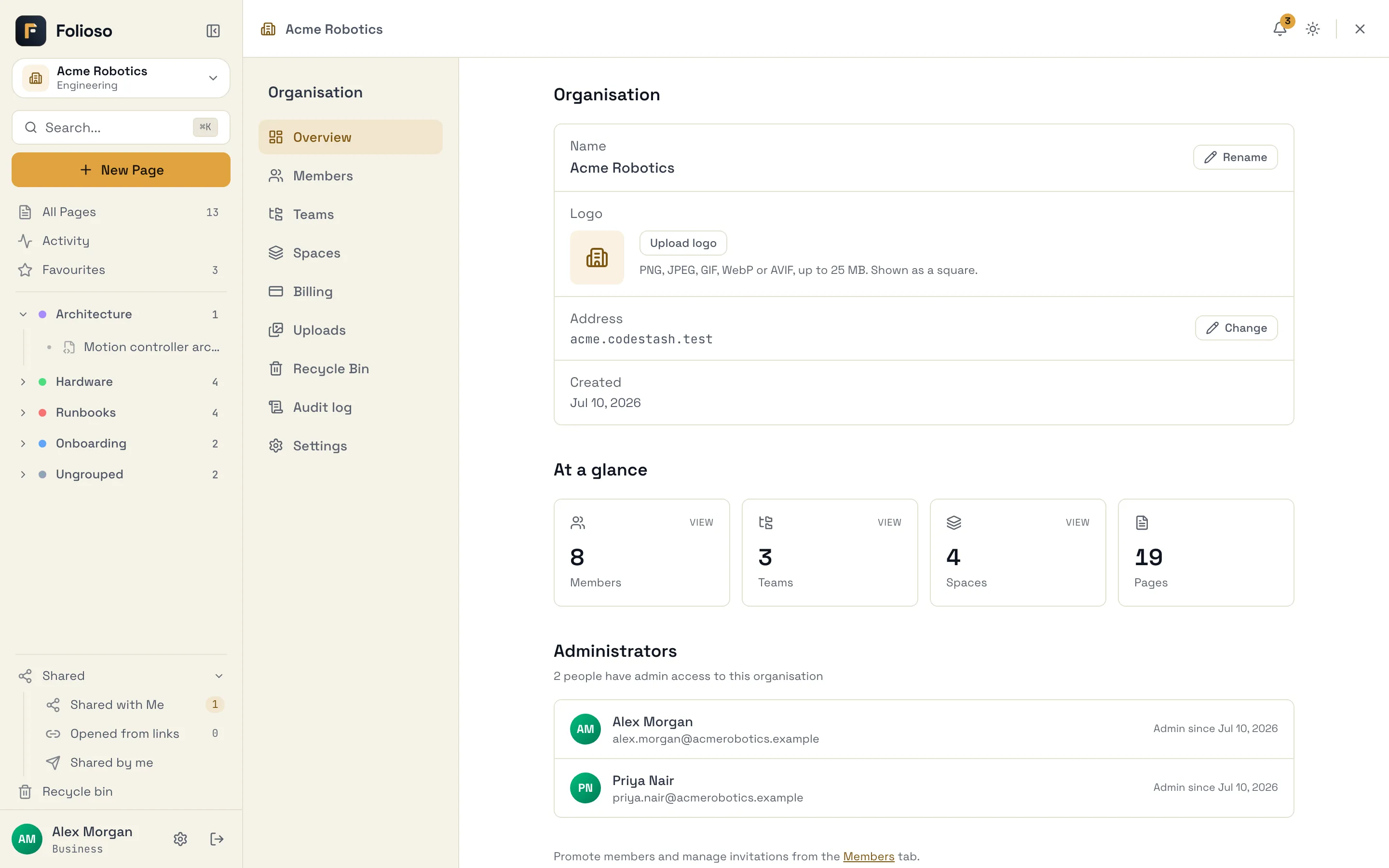The image size is (1389, 868).
Task: Switch to Spaces tab
Action: tap(350, 253)
